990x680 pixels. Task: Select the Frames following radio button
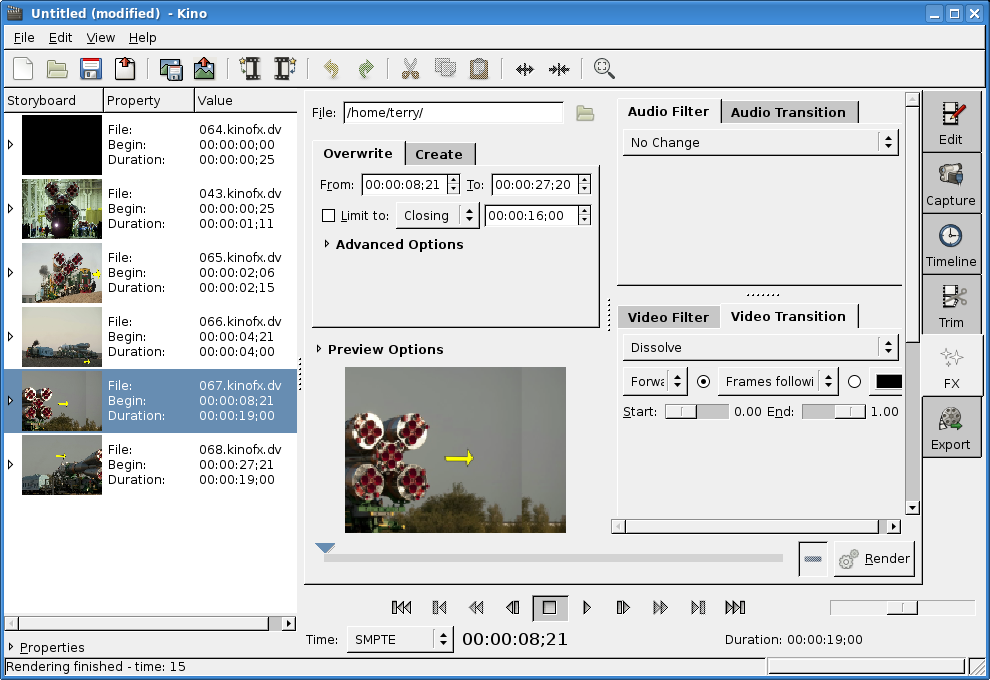click(703, 381)
